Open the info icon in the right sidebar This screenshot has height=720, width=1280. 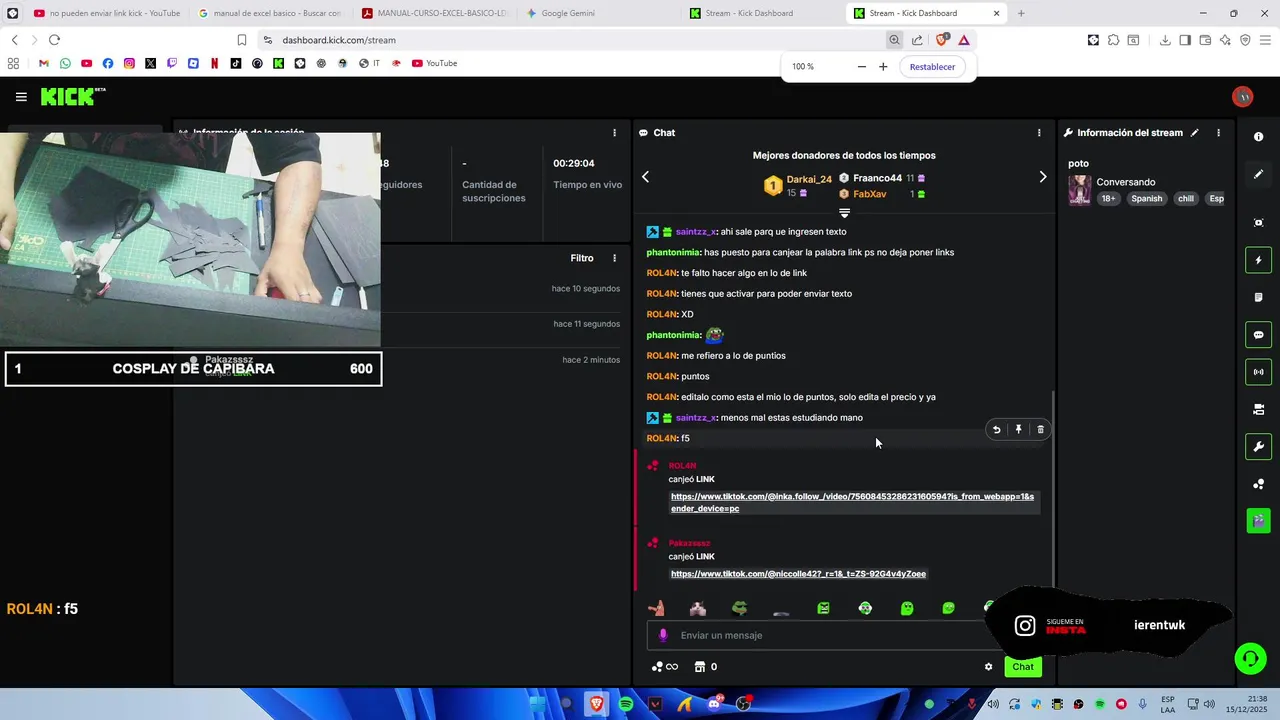coord(1258,137)
